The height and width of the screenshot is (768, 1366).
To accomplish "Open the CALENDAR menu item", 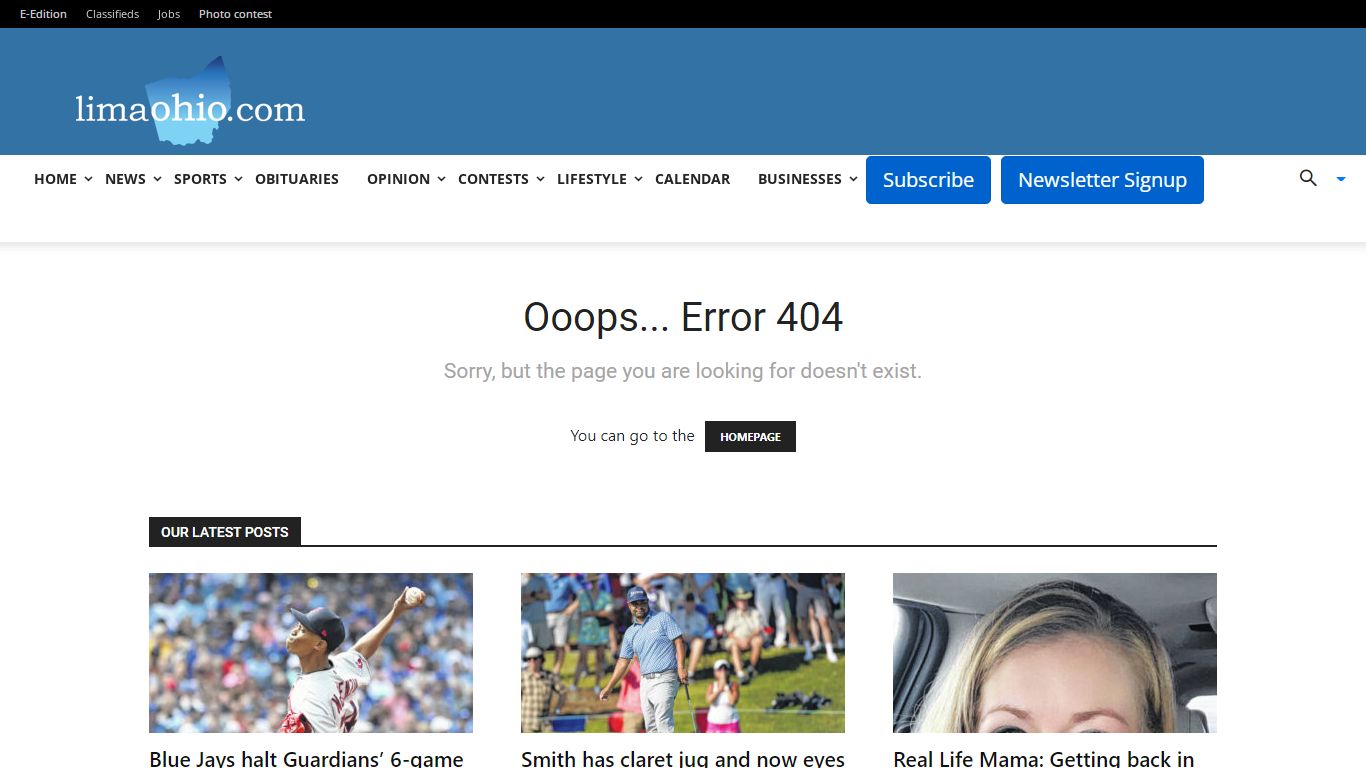I will (x=692, y=179).
